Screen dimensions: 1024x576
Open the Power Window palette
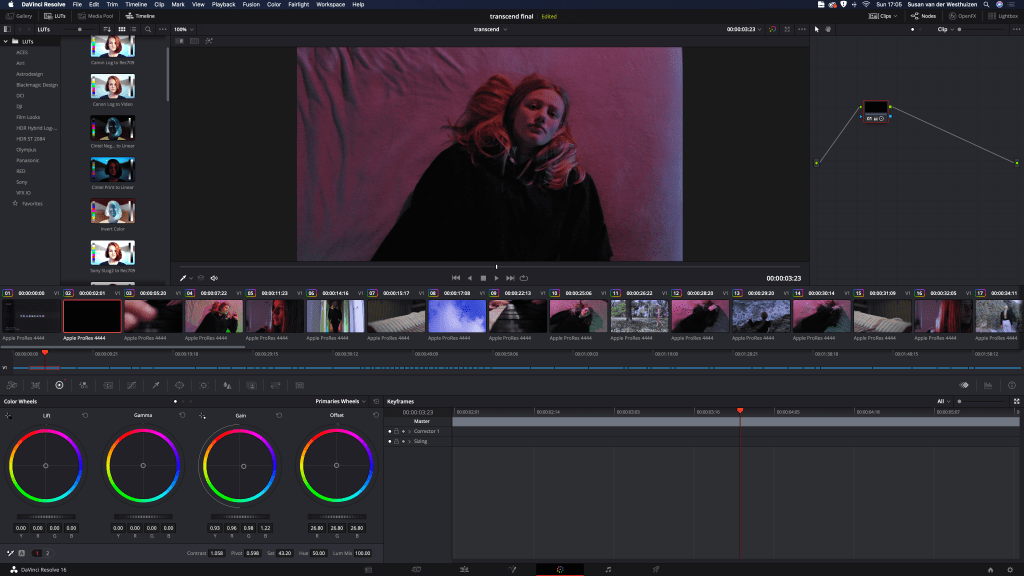[179, 385]
